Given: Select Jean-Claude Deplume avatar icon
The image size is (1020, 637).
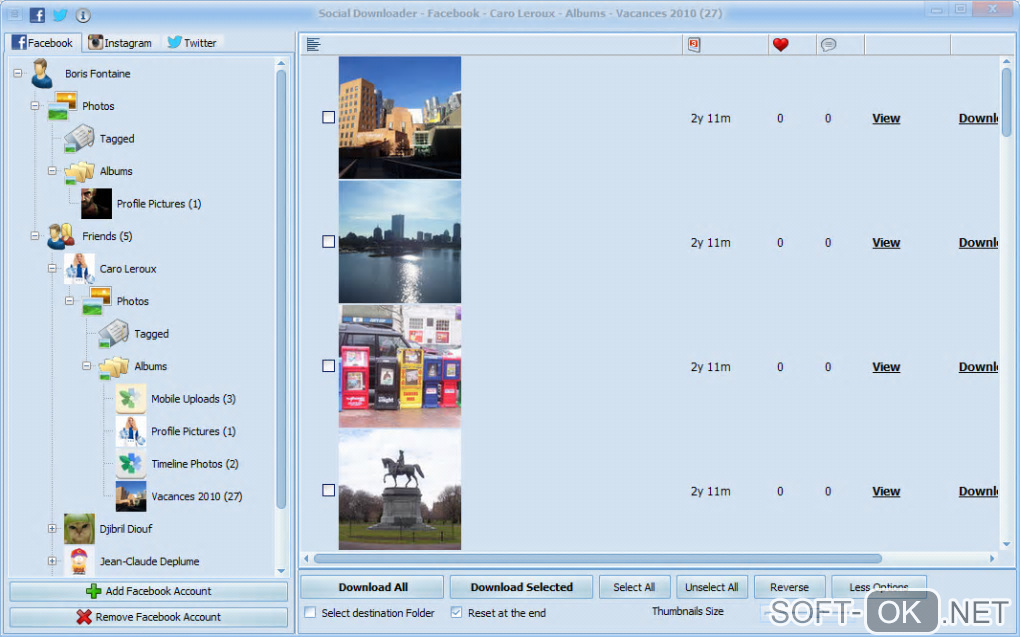Looking at the screenshot, I should pos(79,561).
